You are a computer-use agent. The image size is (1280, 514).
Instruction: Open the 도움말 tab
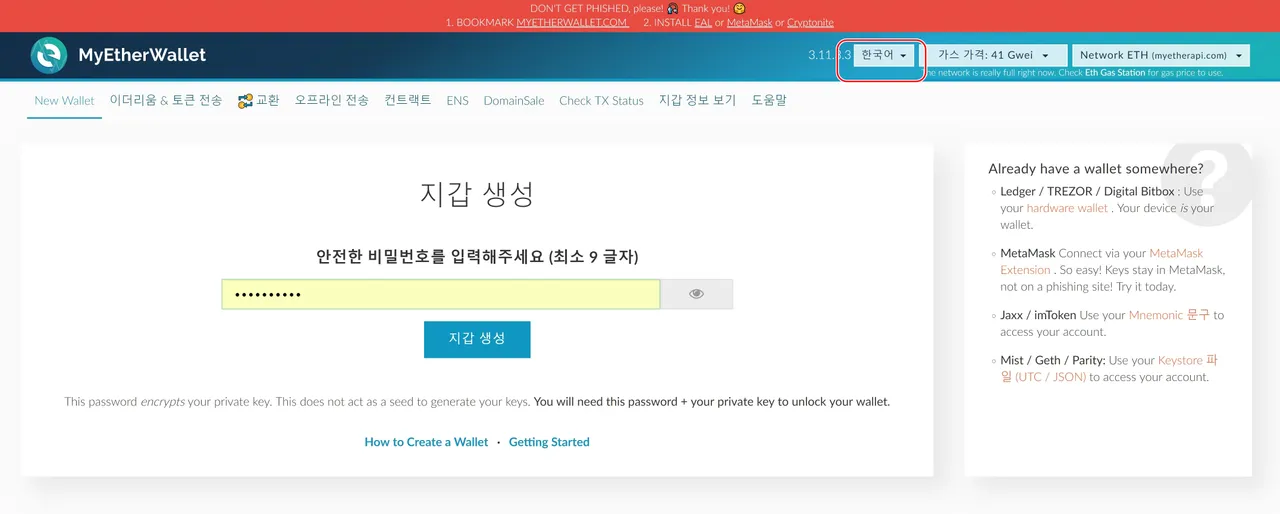coord(769,101)
